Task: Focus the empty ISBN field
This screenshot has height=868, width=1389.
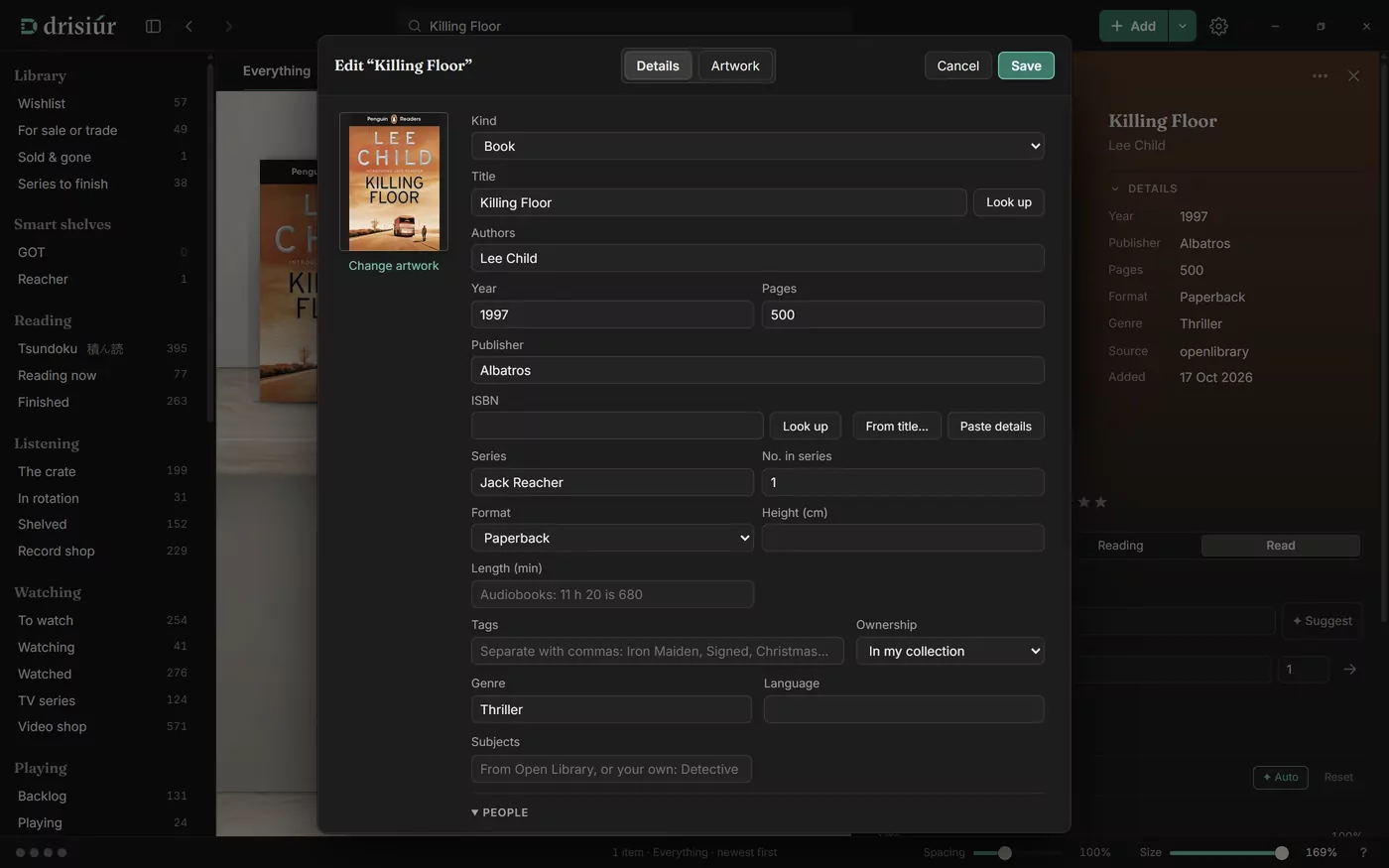Action: click(x=617, y=427)
